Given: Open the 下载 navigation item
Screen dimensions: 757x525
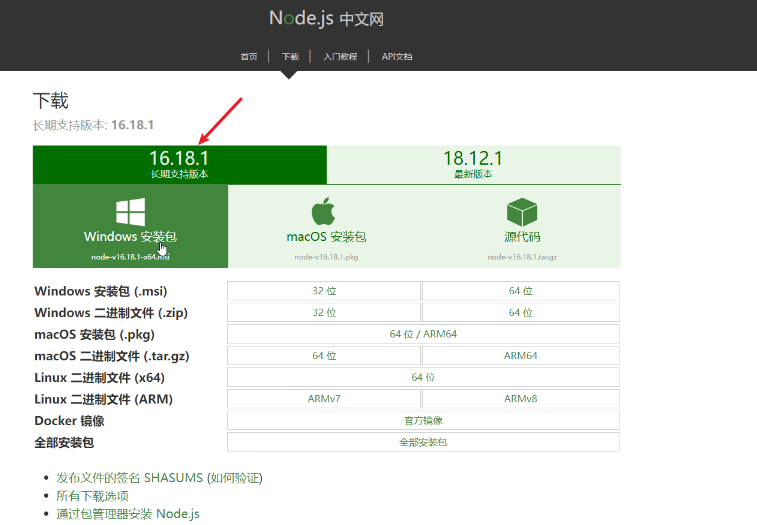Looking at the screenshot, I should point(290,57).
